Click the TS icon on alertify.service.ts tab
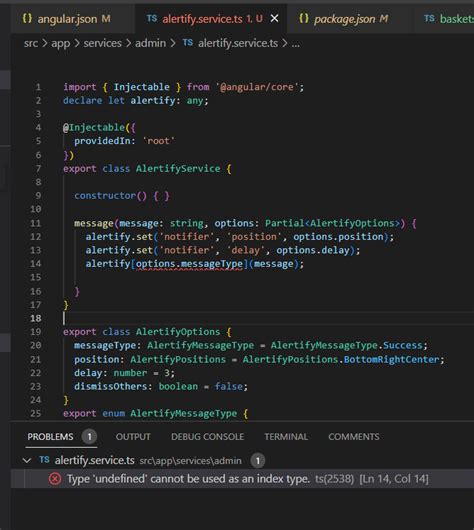474x530 pixels. pos(152,18)
